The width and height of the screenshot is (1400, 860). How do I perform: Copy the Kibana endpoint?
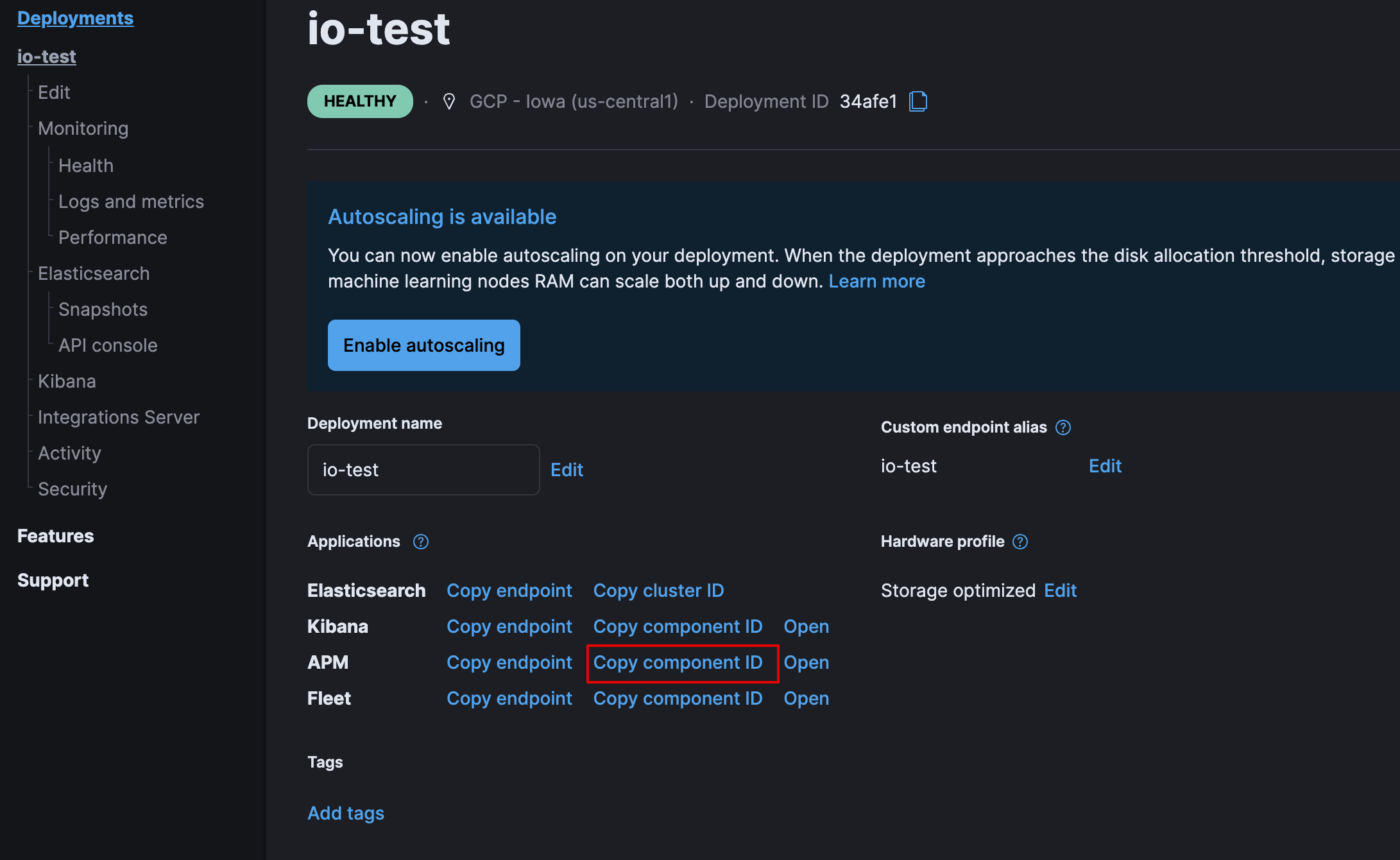509,626
